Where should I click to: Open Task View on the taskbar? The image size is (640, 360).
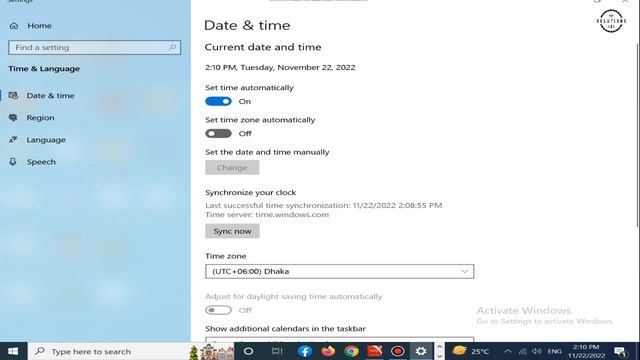(x=277, y=351)
